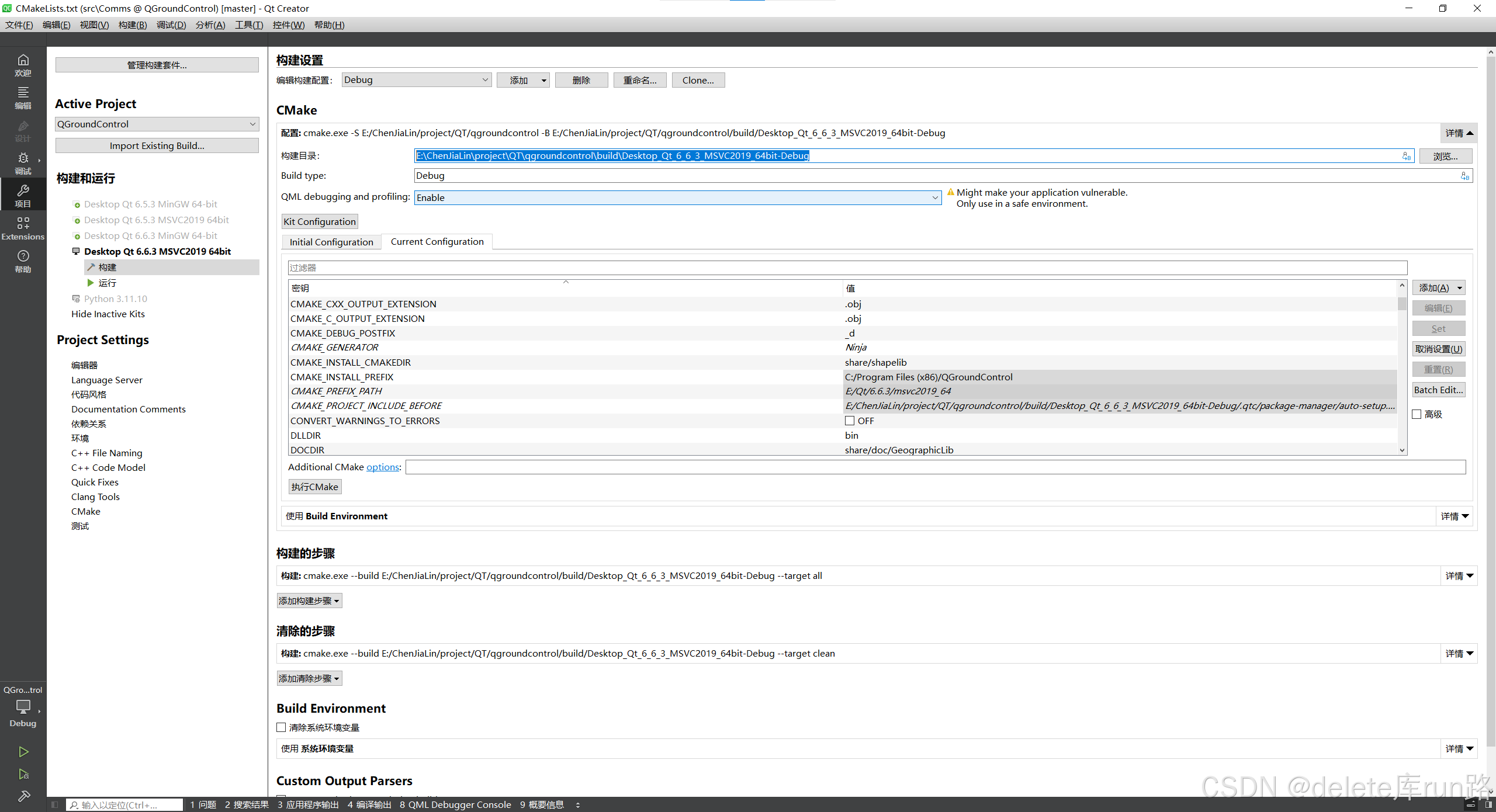Click the Build hammer icon
This screenshot has width=1496, height=812.
23,796
